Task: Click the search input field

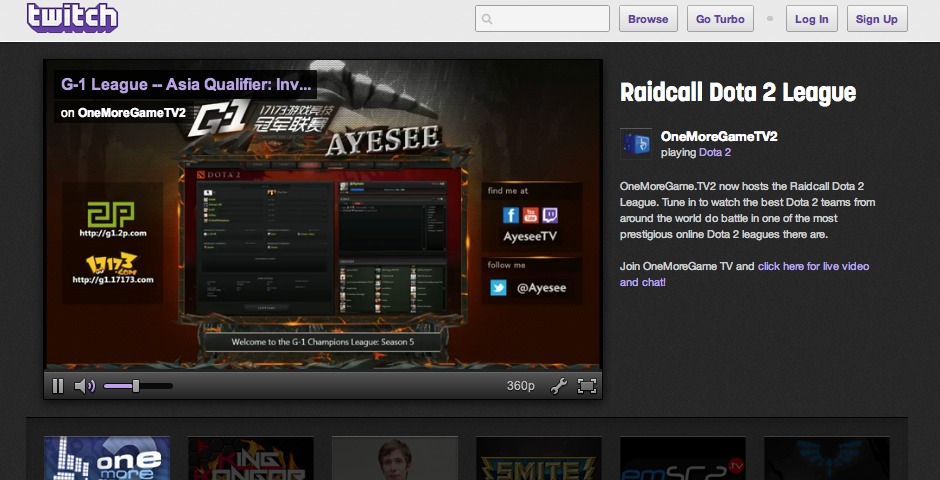Action: tap(542, 19)
